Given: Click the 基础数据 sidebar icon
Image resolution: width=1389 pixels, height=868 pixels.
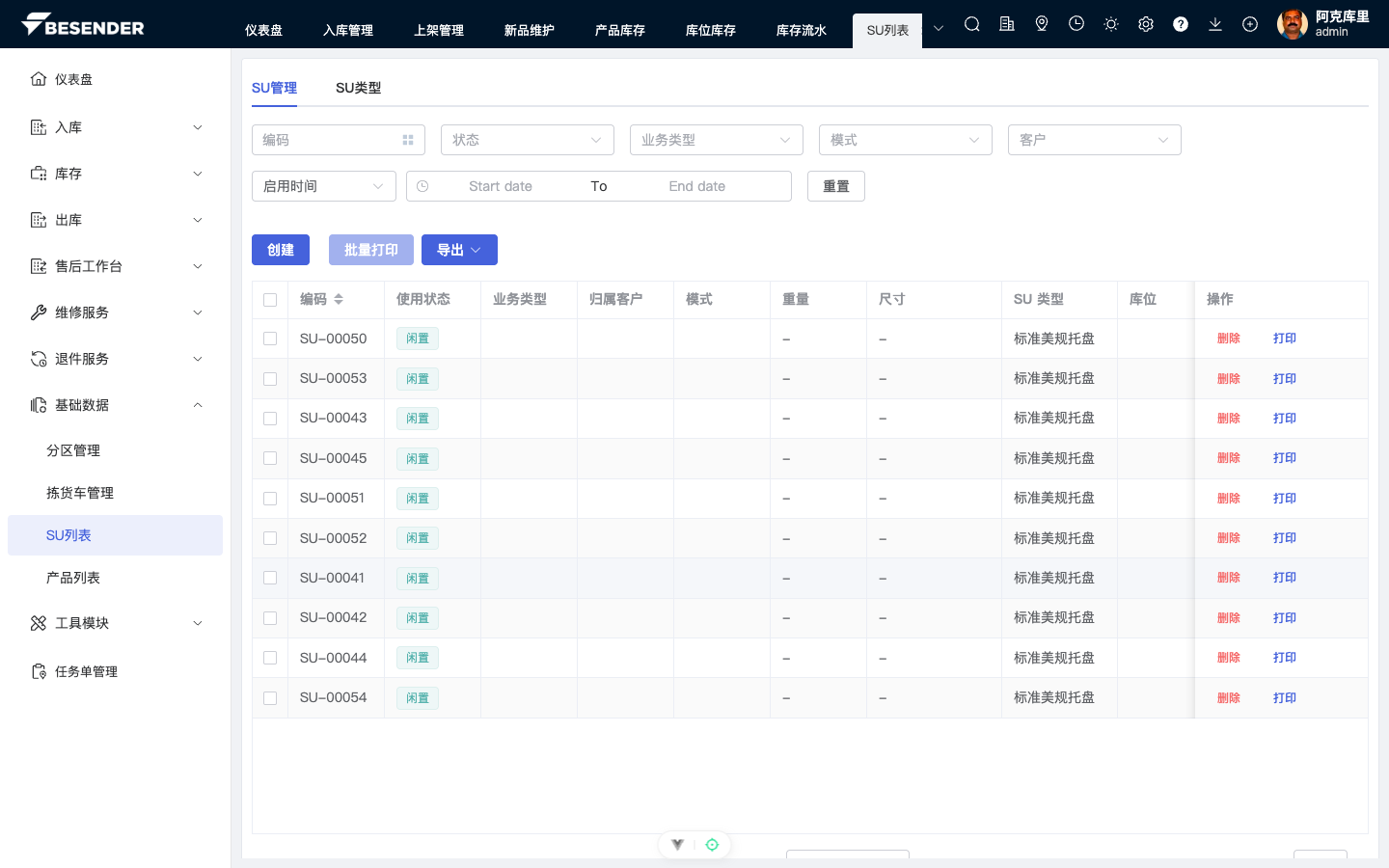Looking at the screenshot, I should pos(39,405).
